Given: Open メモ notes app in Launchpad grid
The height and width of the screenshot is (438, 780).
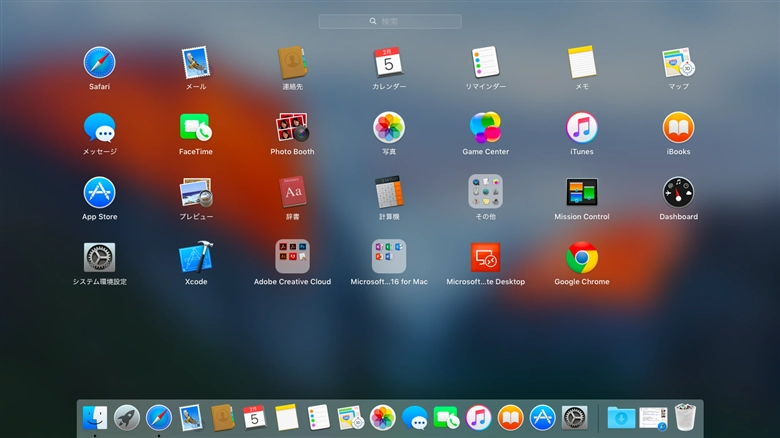Looking at the screenshot, I should click(x=582, y=63).
